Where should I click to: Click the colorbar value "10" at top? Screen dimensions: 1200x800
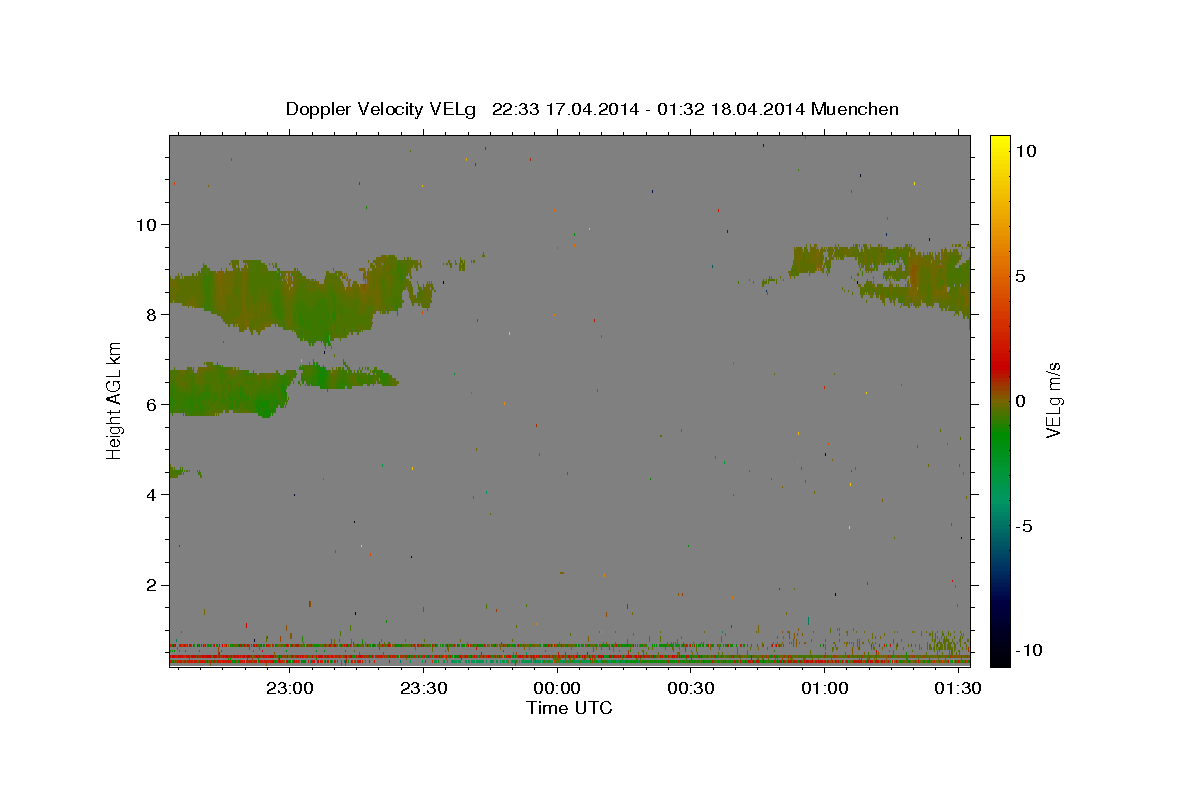(1027, 151)
